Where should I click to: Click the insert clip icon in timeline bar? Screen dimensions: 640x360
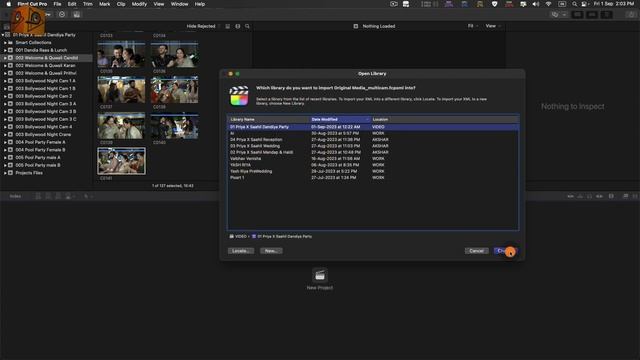[x=48, y=196]
